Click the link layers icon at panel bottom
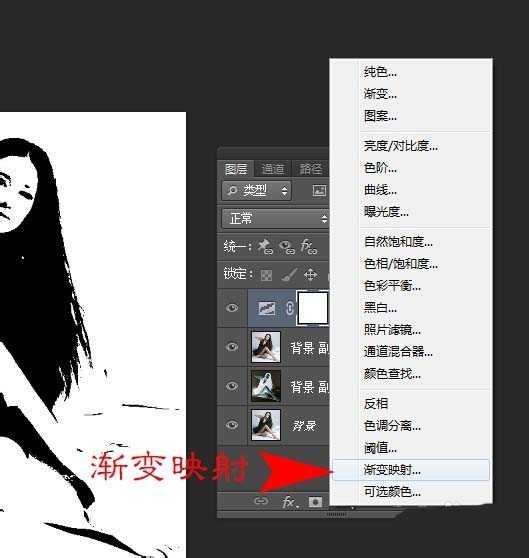 click(x=261, y=501)
